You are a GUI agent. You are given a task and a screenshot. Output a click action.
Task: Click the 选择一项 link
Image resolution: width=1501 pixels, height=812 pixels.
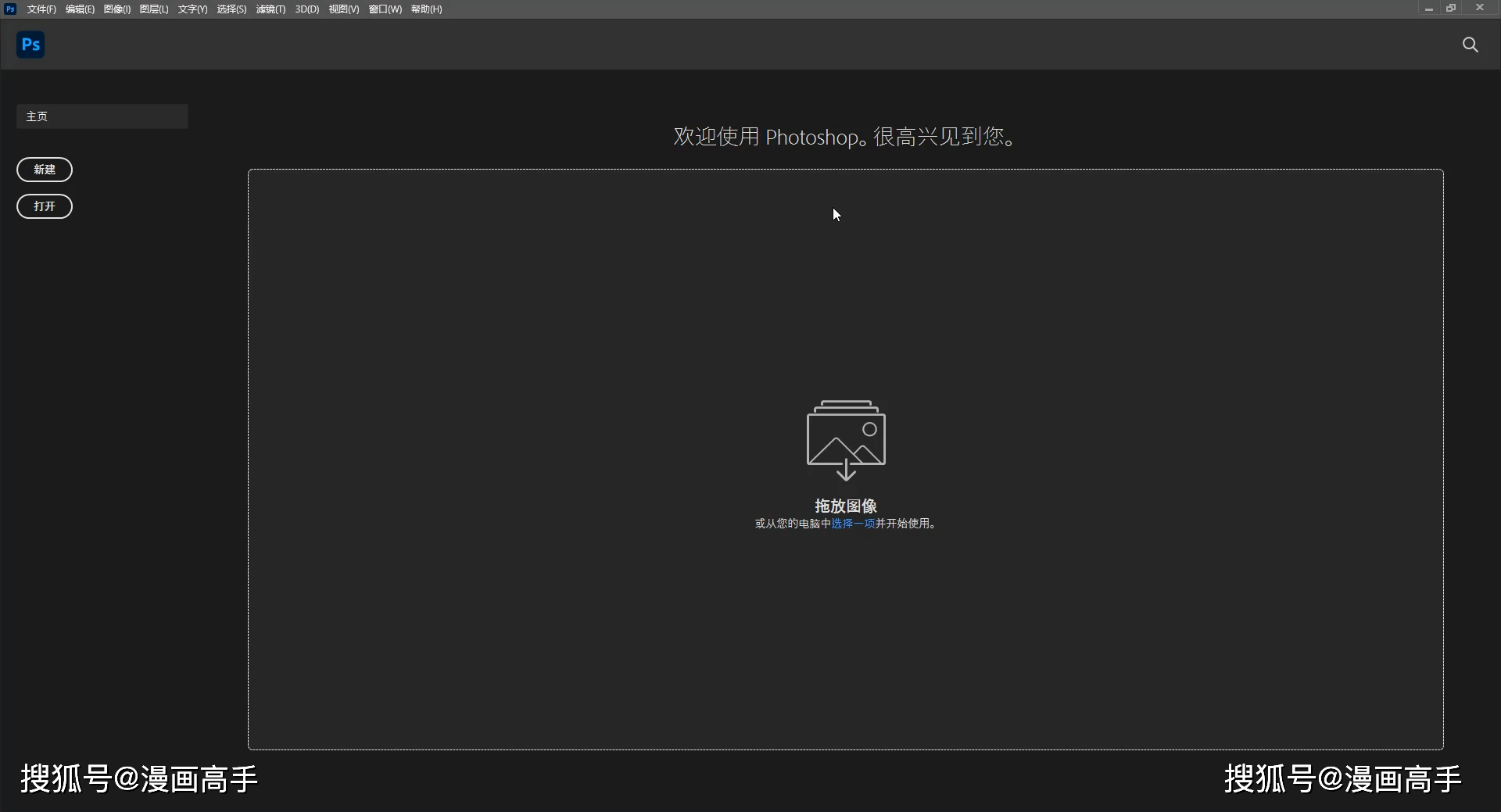[x=853, y=524]
